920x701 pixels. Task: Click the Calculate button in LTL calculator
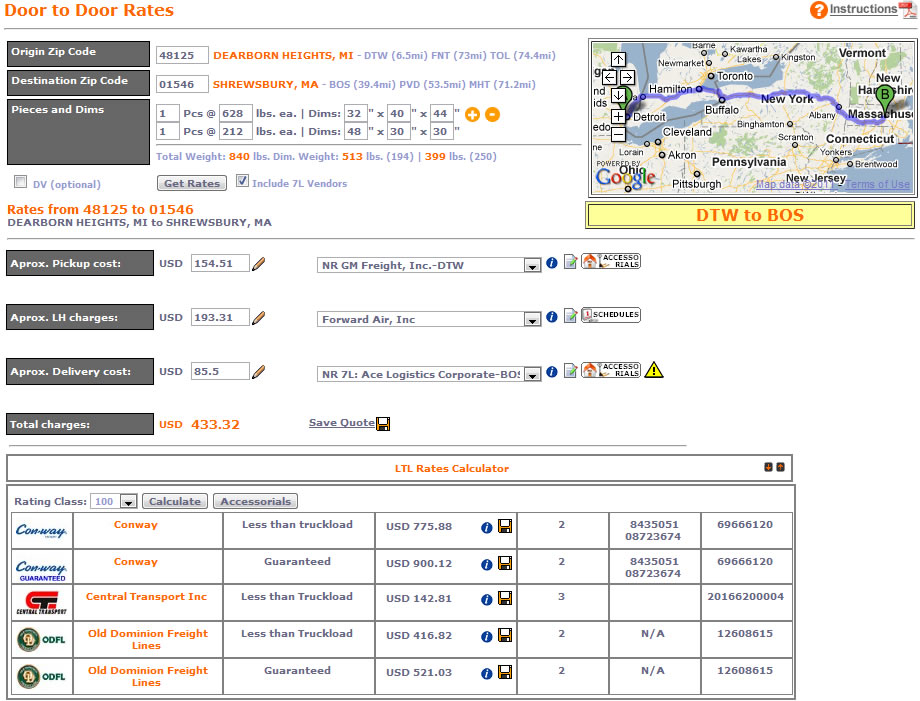pyautogui.click(x=176, y=502)
